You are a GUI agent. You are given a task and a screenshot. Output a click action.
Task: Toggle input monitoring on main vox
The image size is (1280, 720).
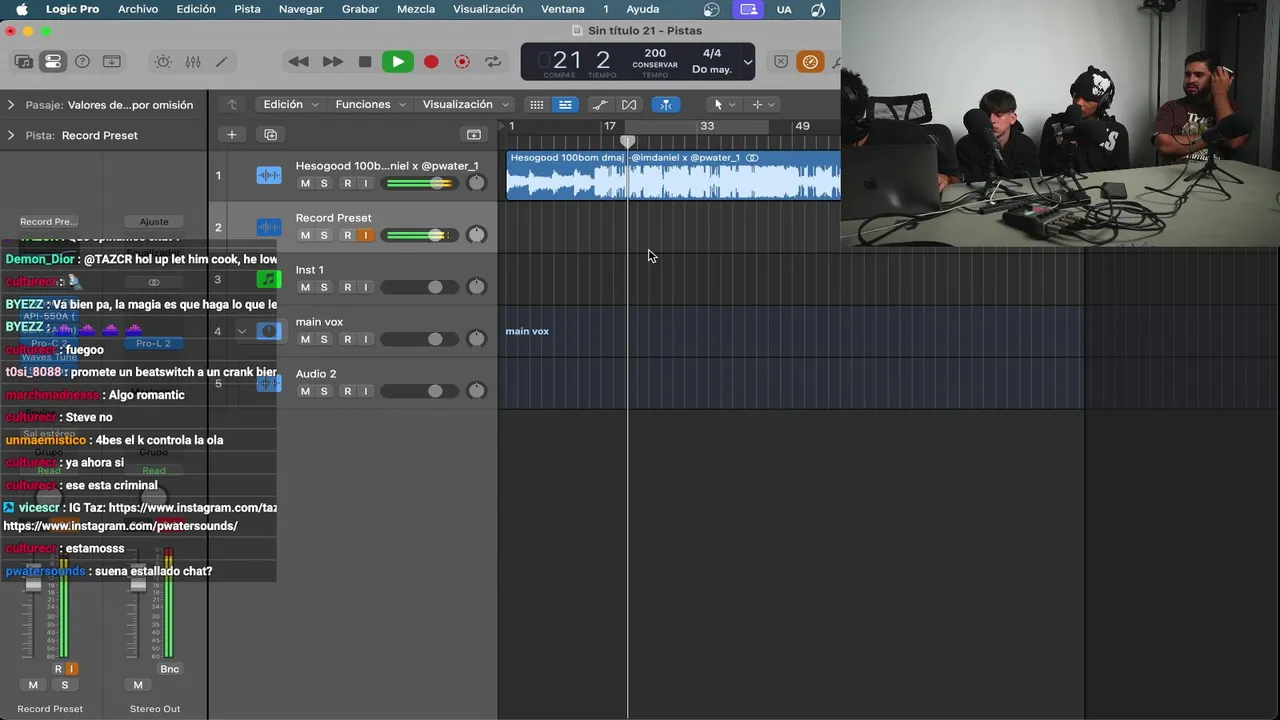coord(365,339)
